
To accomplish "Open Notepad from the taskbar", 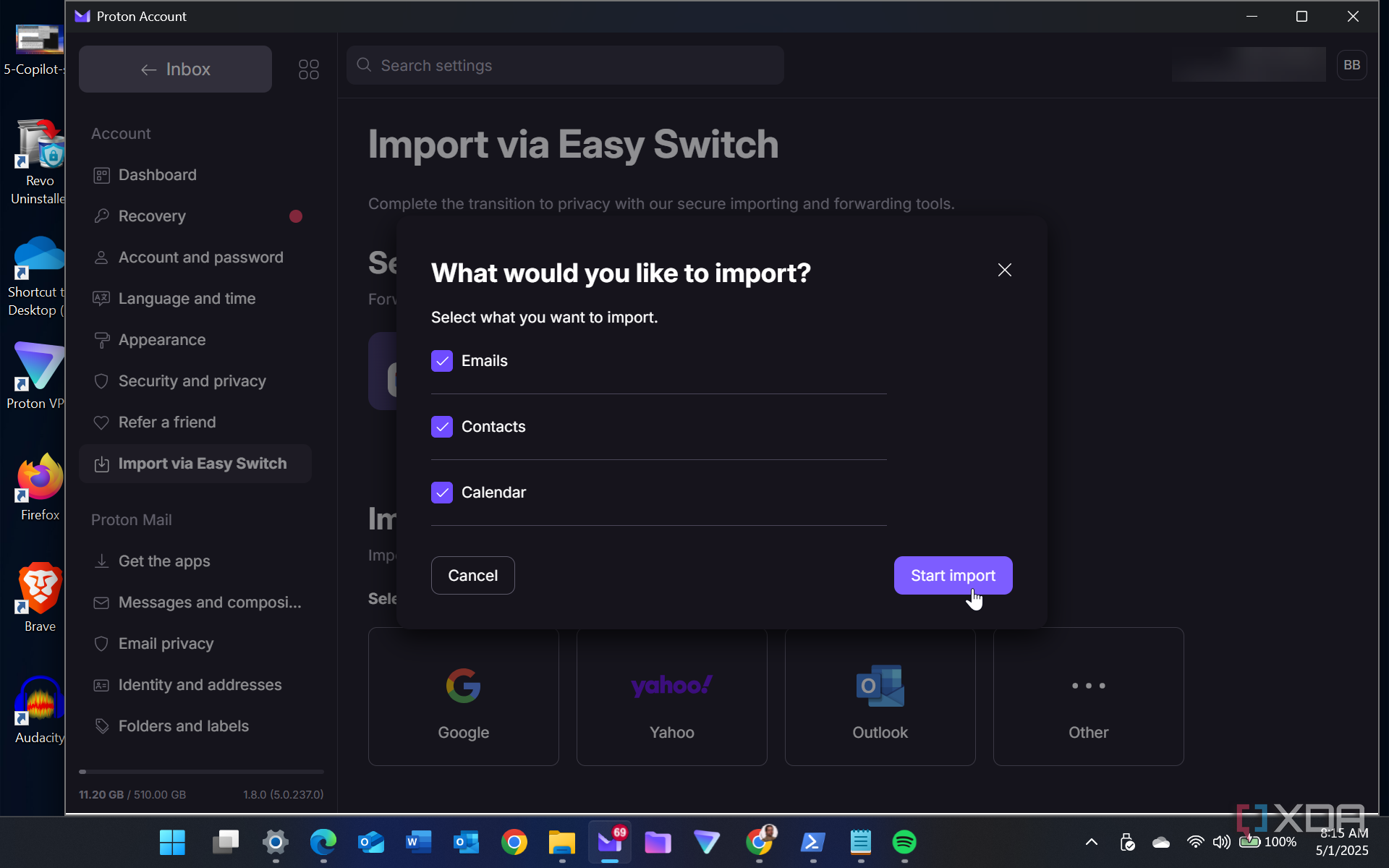I will [860, 842].
